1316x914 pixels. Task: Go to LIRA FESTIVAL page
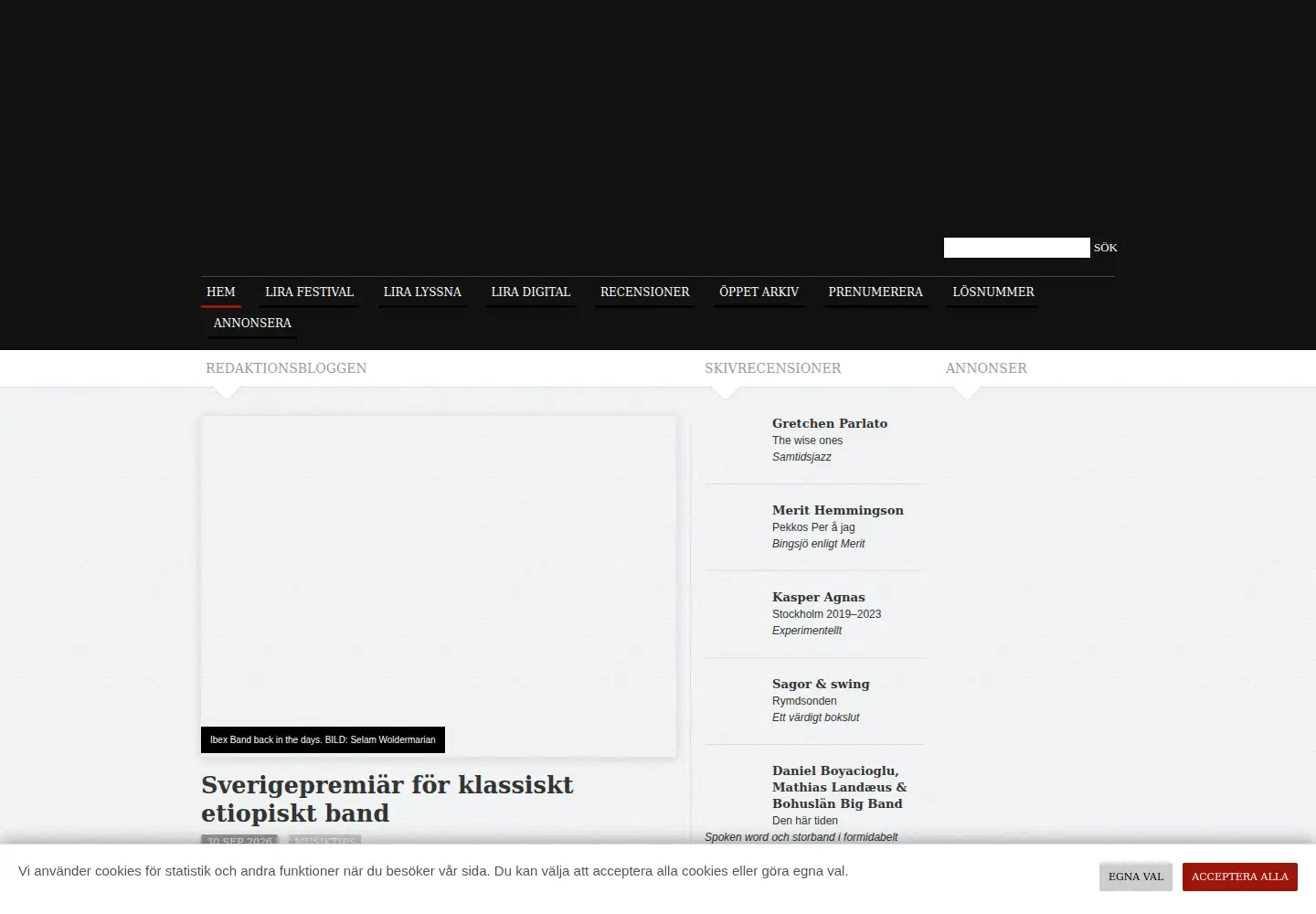tap(309, 292)
